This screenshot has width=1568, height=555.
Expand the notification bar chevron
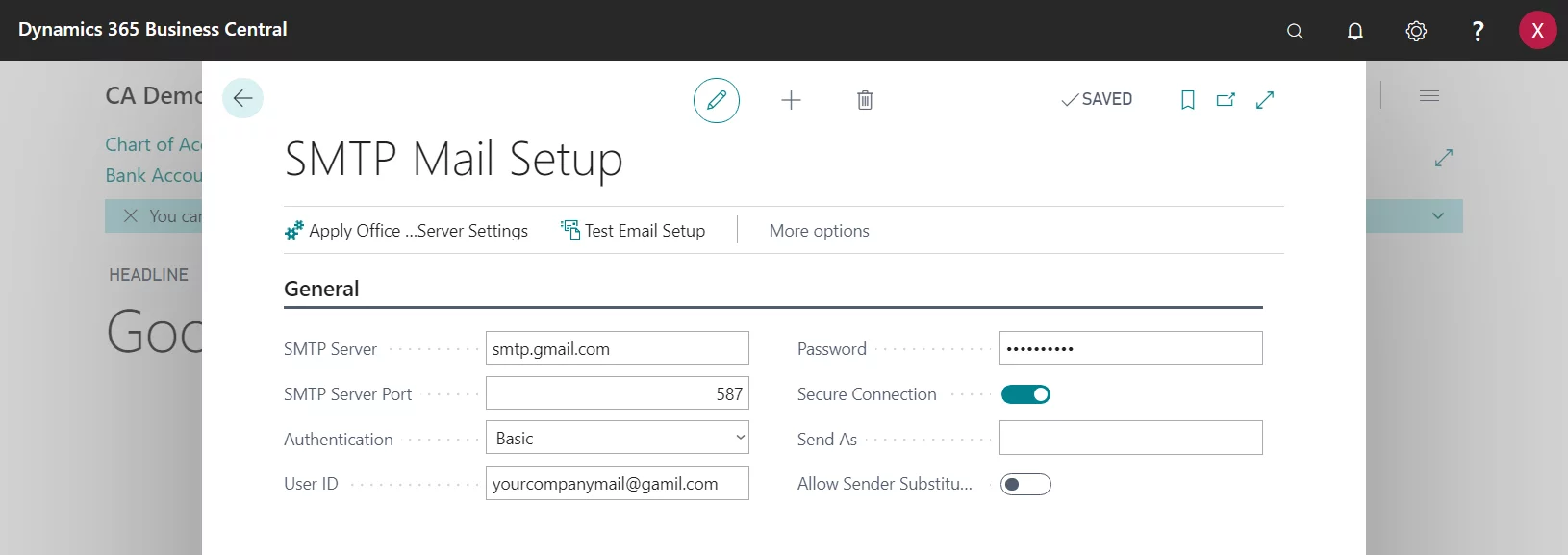tap(1438, 216)
